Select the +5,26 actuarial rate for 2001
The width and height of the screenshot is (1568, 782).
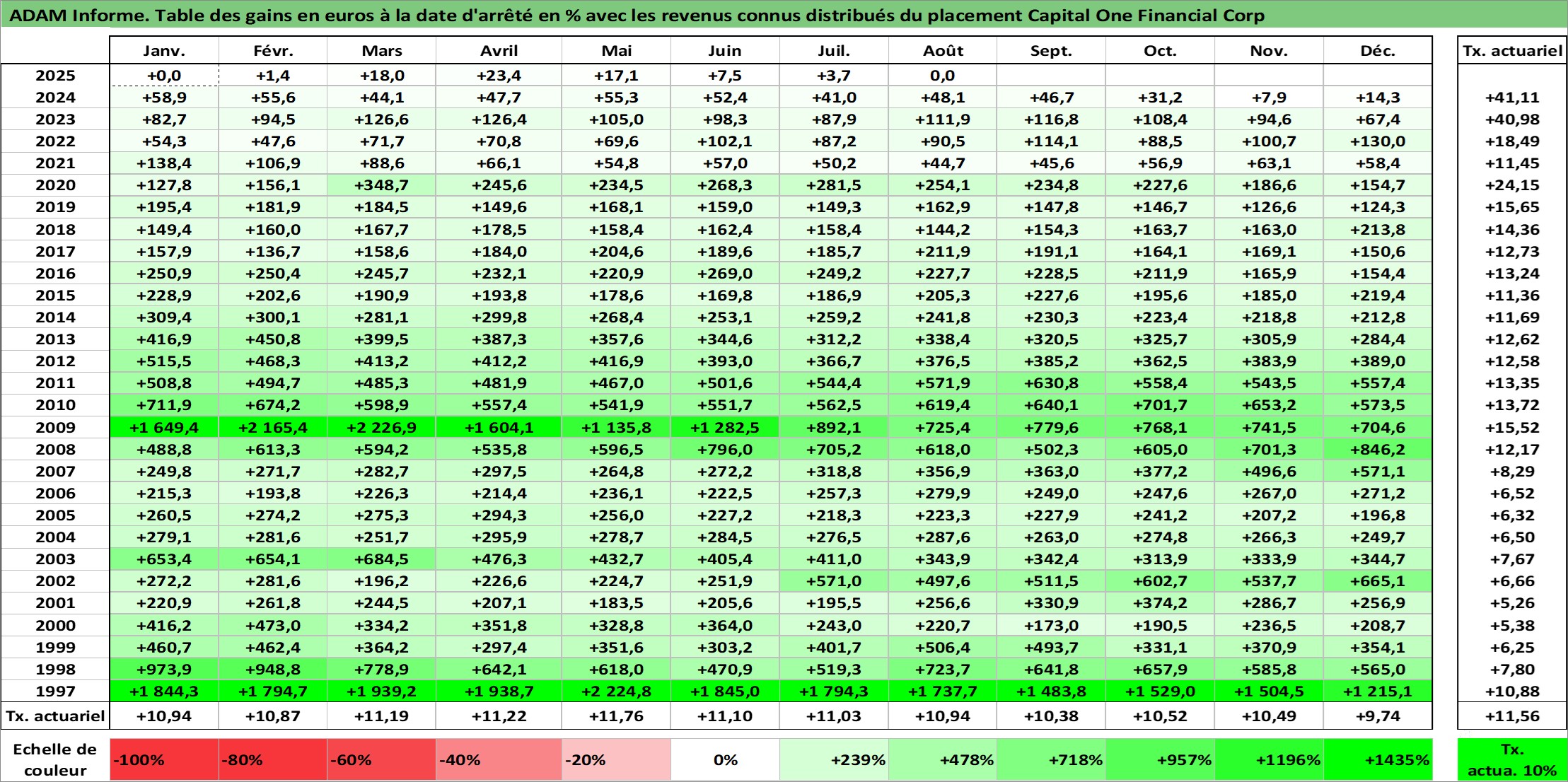[1512, 603]
